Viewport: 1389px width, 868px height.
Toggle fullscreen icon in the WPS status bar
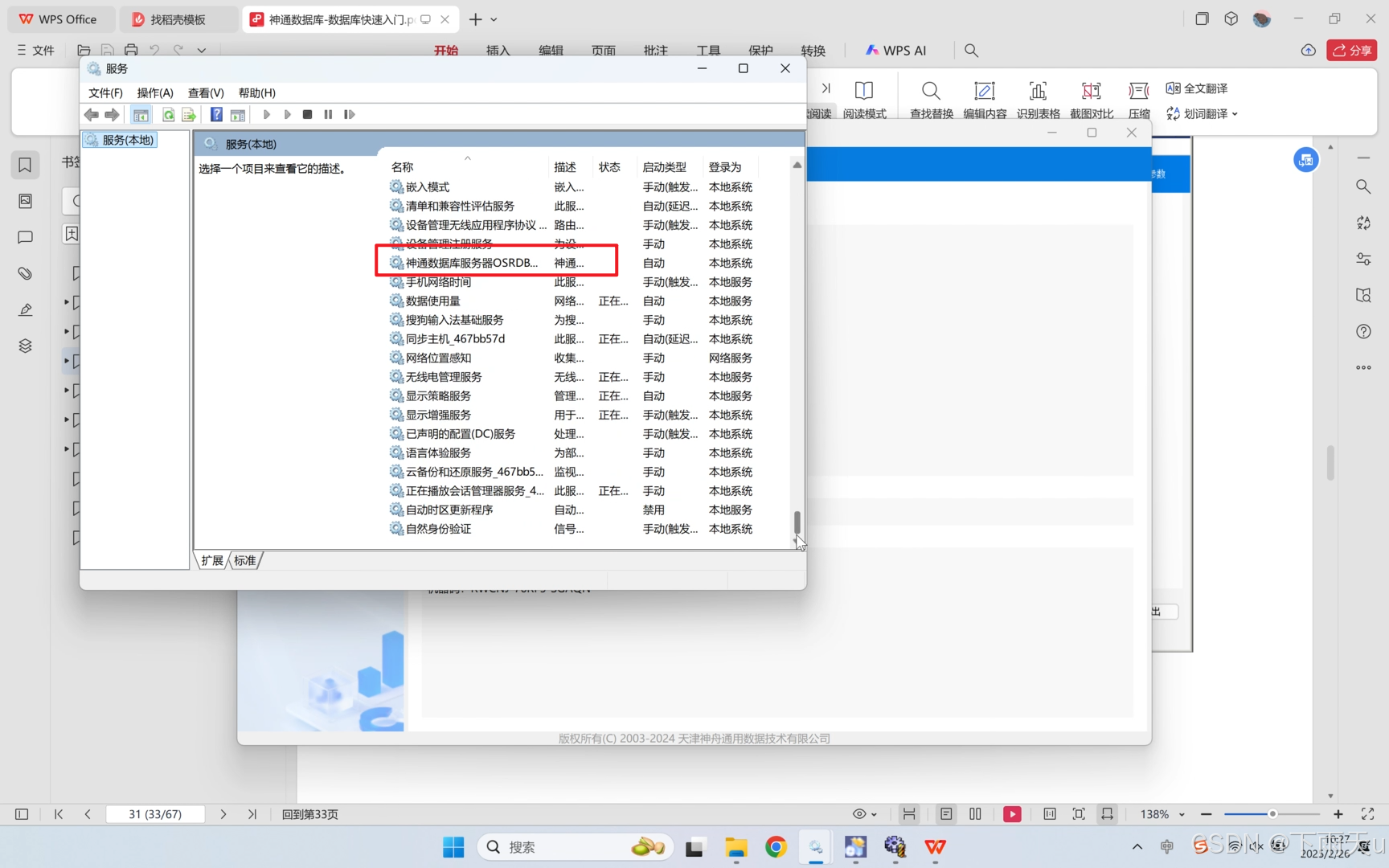pyautogui.click(x=1367, y=814)
